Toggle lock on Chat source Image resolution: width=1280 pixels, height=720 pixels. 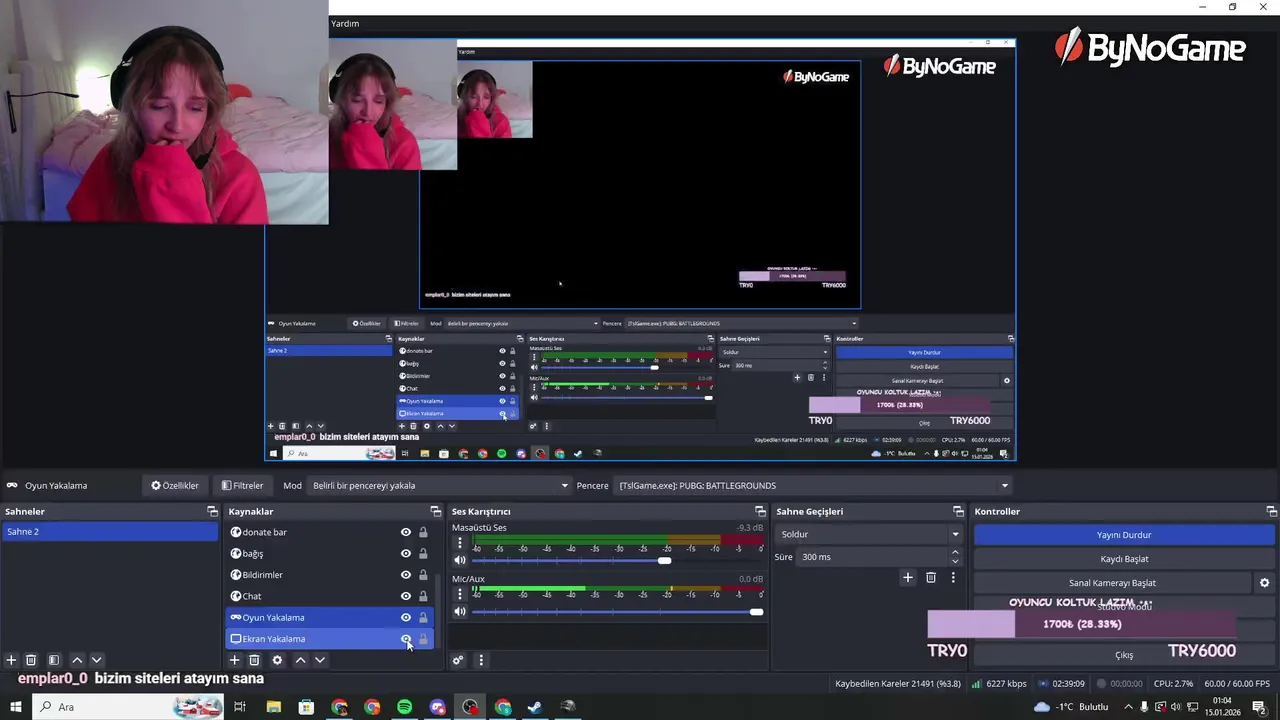[423, 596]
